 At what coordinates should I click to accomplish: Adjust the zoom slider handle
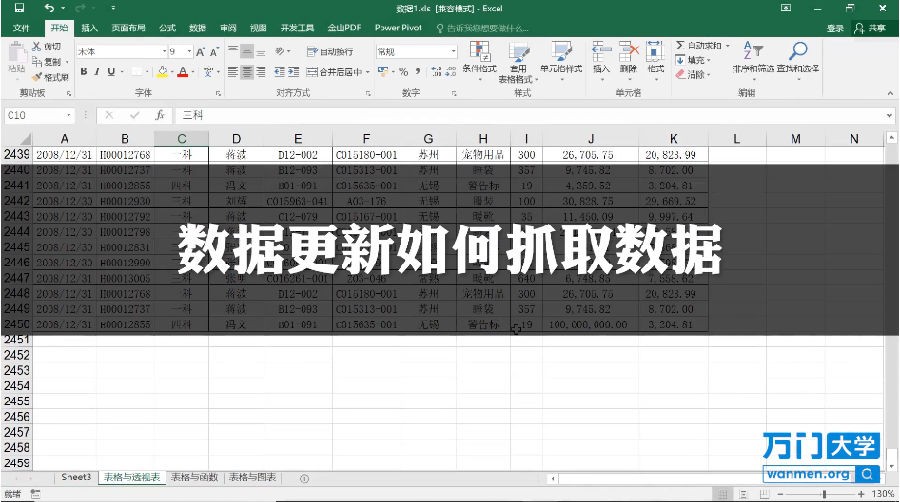click(824, 494)
